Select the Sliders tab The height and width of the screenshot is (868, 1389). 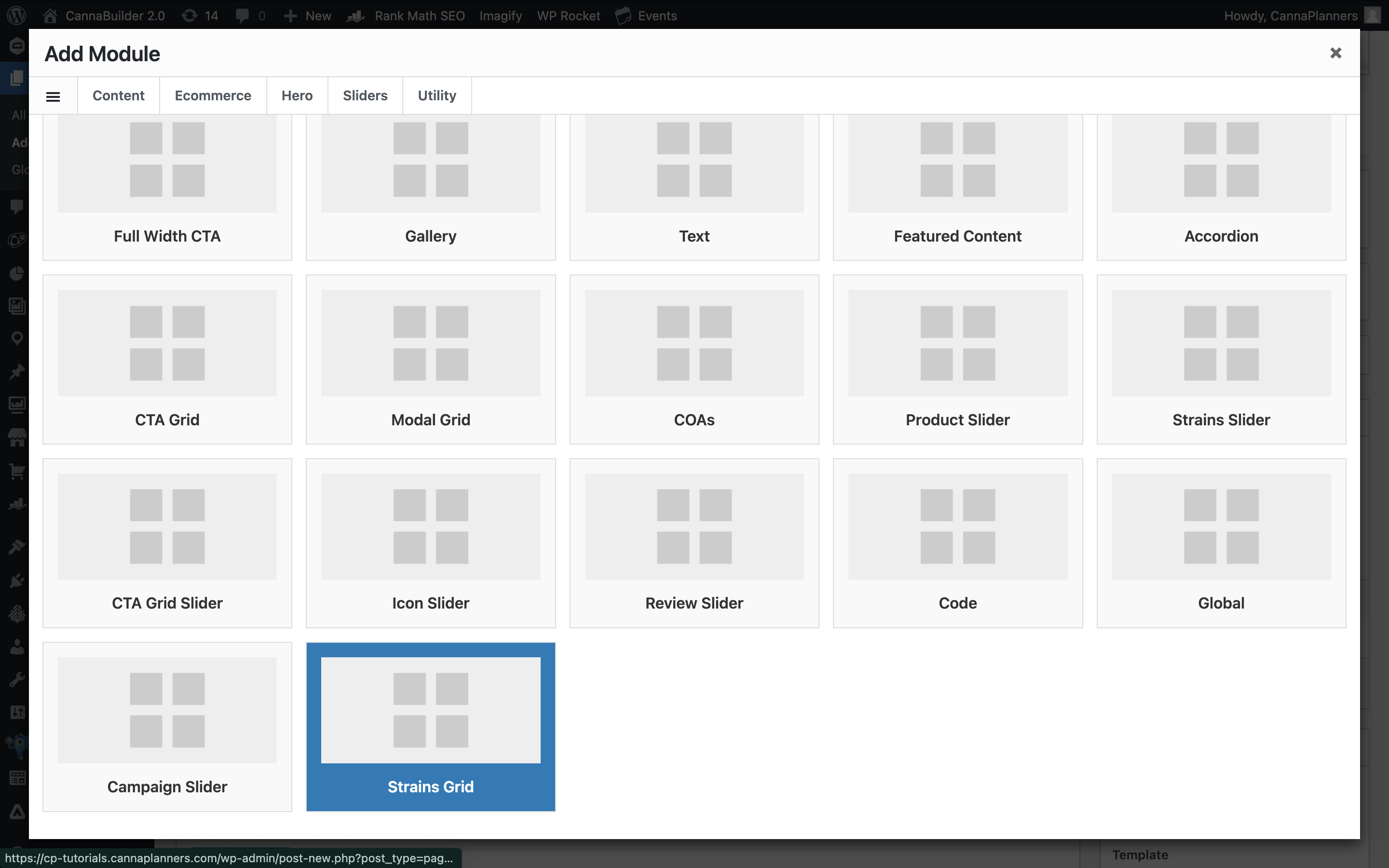point(365,95)
